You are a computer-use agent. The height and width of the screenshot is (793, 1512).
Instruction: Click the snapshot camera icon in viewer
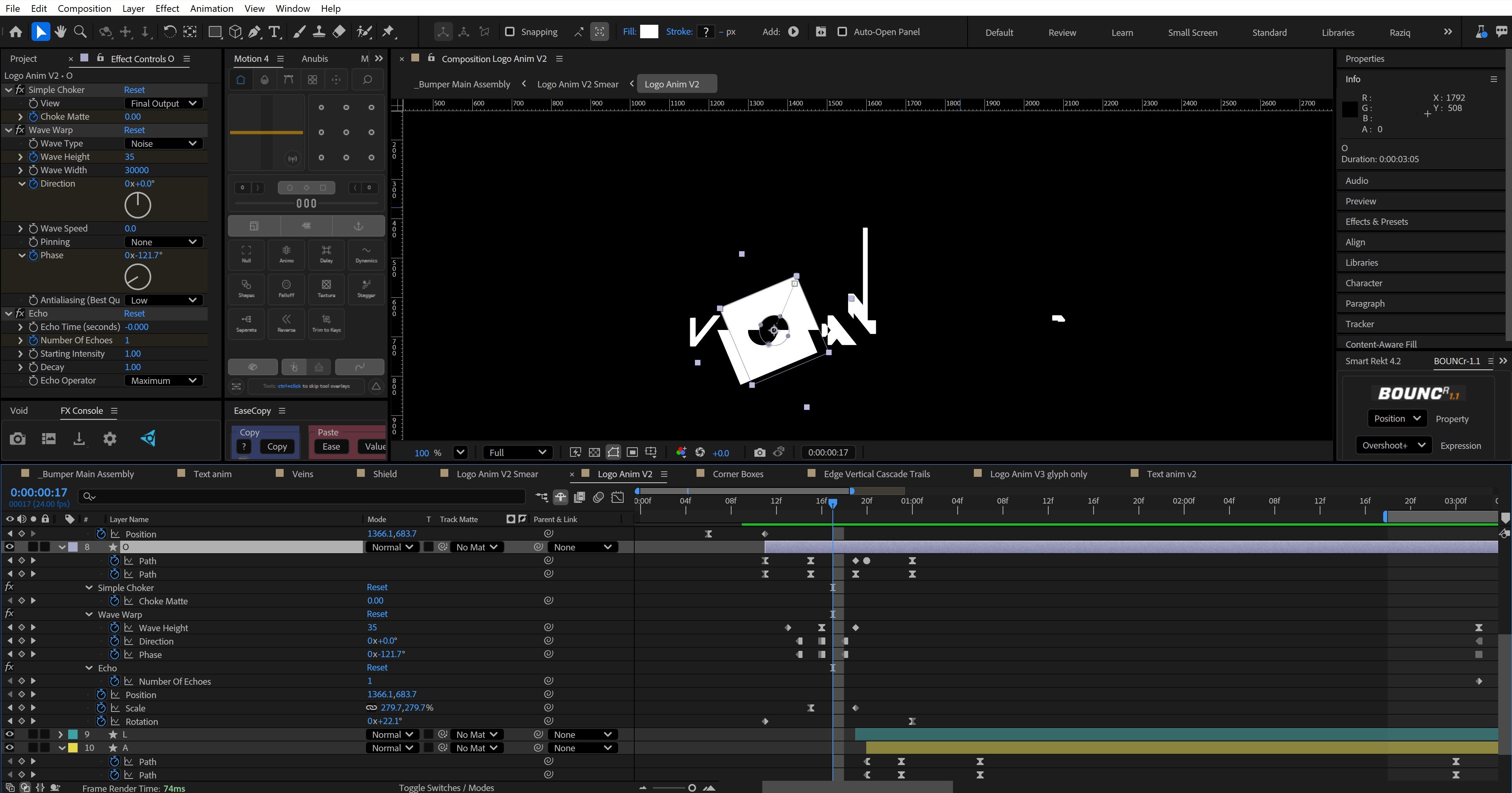(760, 452)
